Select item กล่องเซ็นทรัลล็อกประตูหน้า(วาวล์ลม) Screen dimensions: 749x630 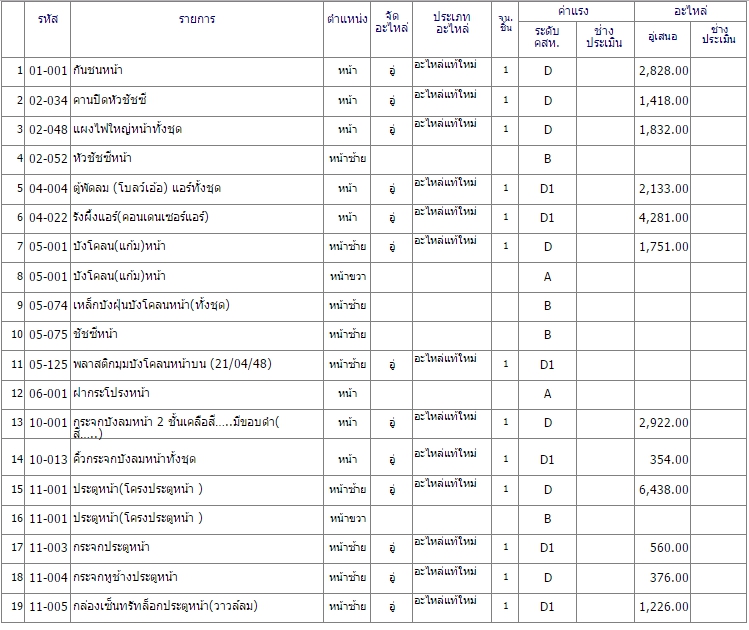[165, 606]
